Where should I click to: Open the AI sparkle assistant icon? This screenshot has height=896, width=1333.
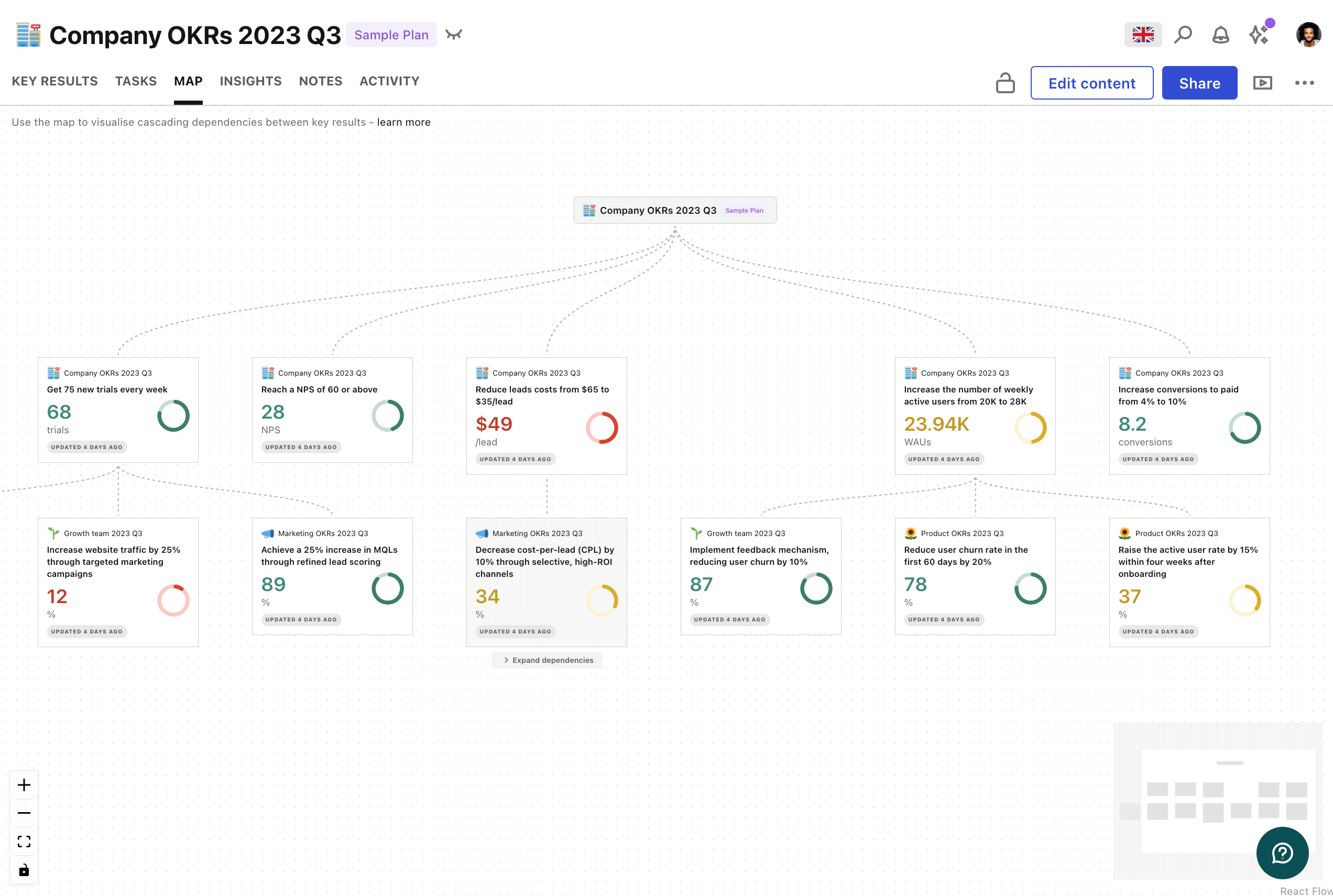(1259, 35)
